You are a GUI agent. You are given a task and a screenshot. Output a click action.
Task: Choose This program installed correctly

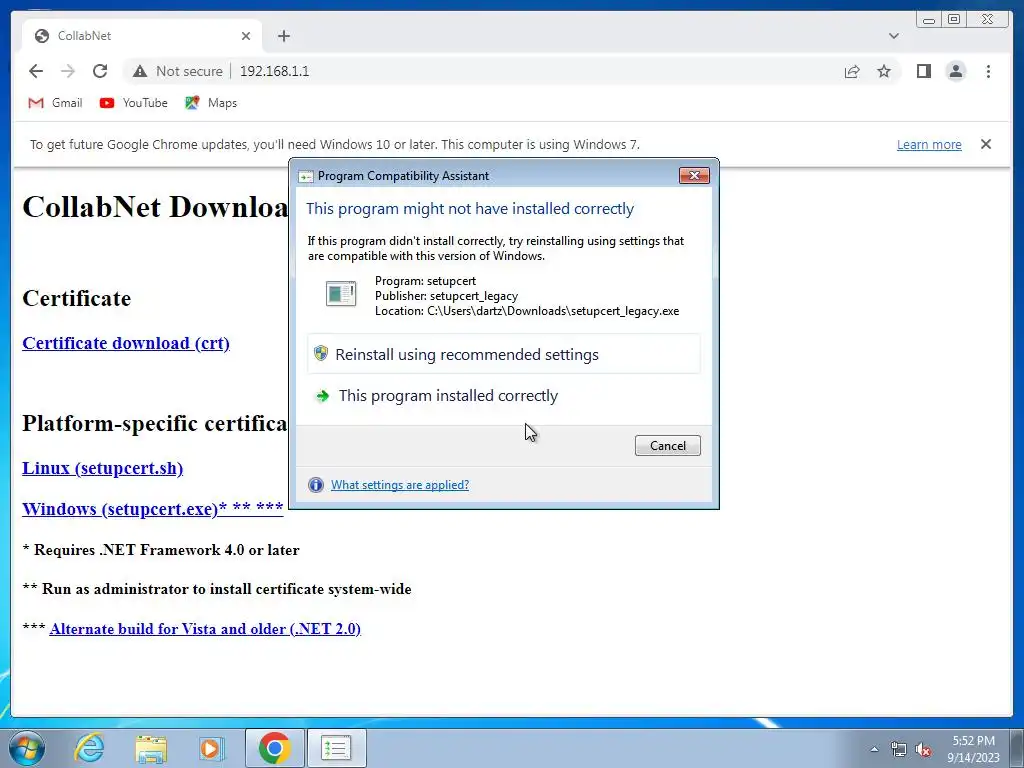pos(504,395)
